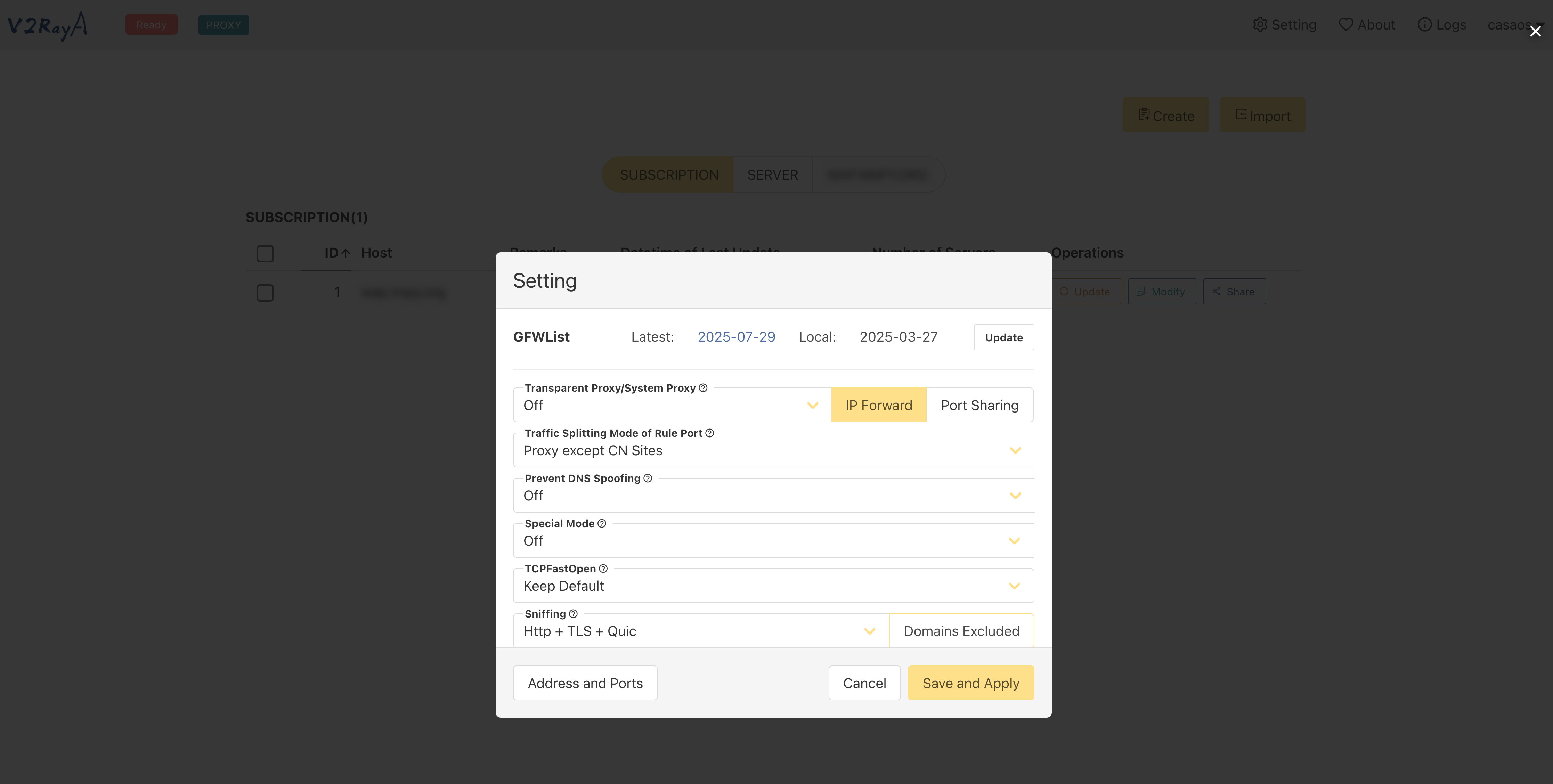Close the dialog with the X icon
1553x784 pixels.
tap(1535, 31)
